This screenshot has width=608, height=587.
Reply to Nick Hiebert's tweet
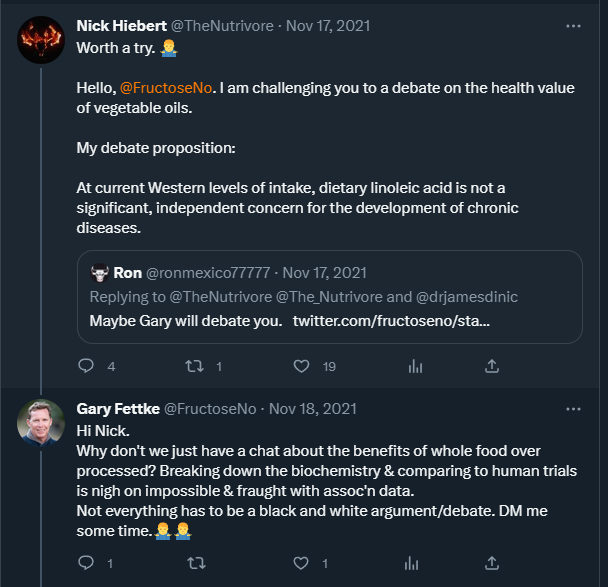(86, 367)
